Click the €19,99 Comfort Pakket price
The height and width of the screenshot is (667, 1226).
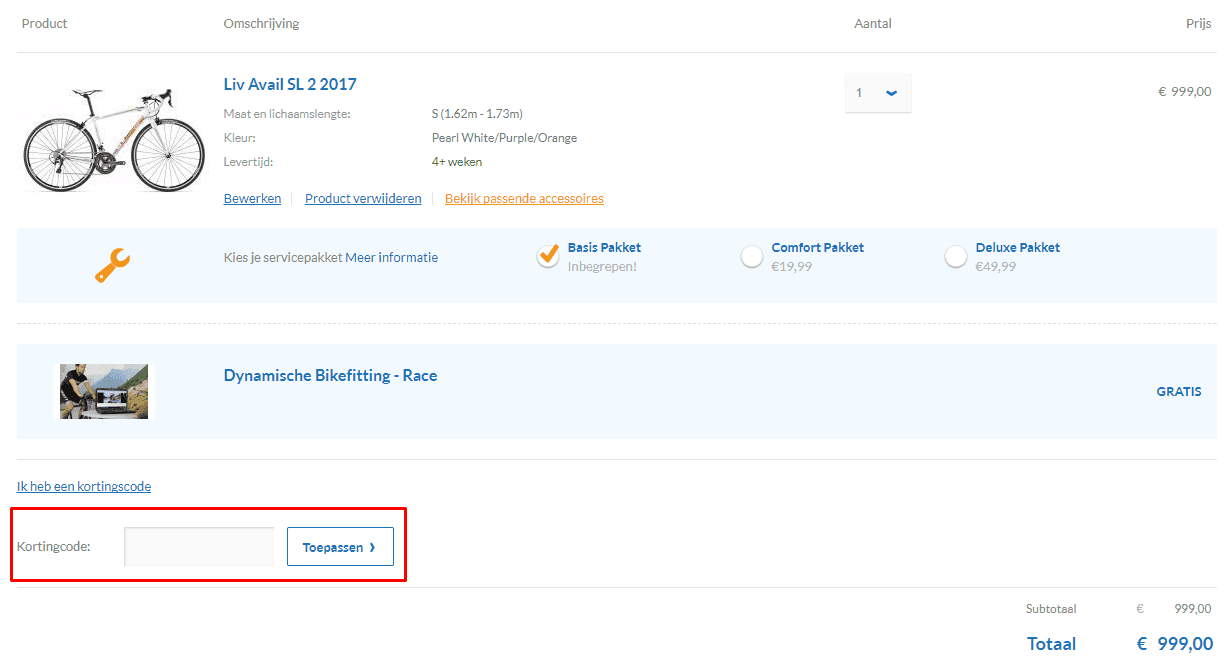(x=792, y=267)
